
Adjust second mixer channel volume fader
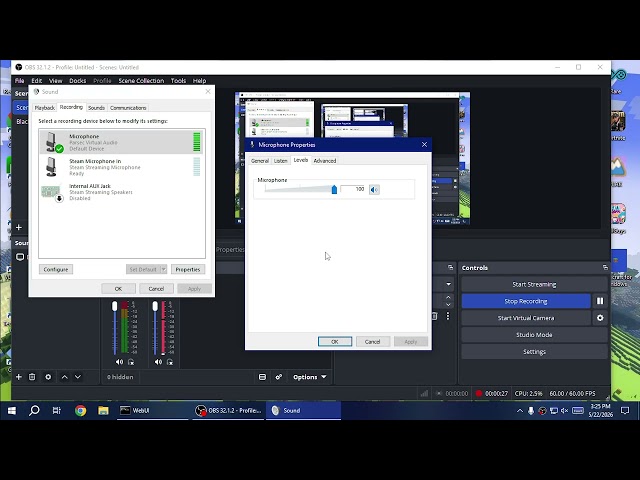coord(155,306)
